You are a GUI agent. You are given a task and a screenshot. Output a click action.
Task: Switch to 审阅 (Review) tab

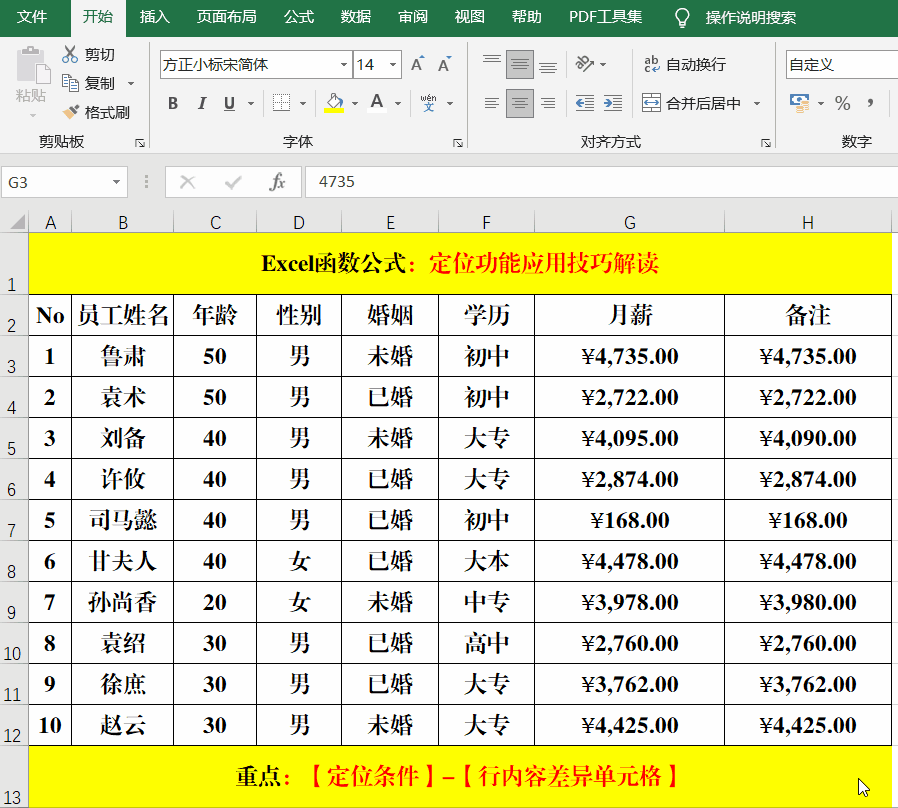[x=413, y=17]
